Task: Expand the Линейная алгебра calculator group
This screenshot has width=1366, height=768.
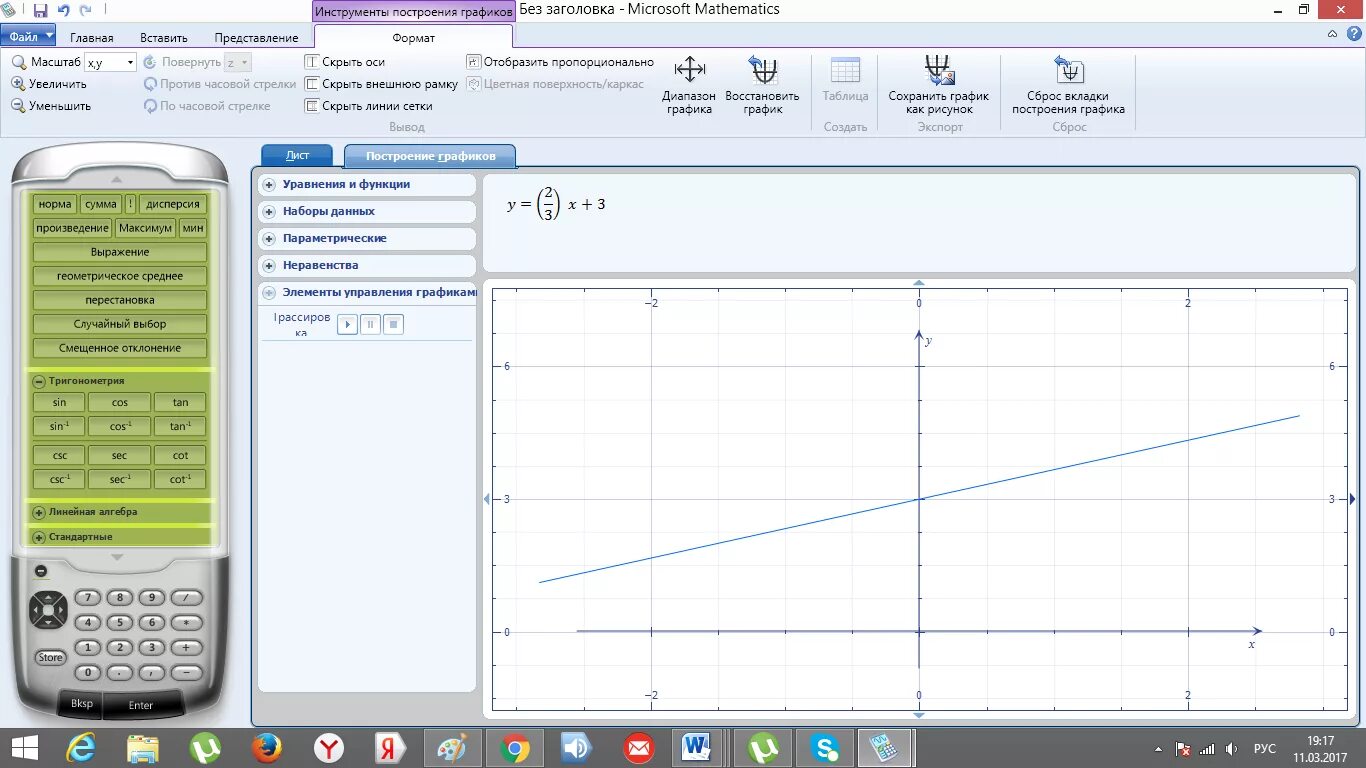Action: 39,512
